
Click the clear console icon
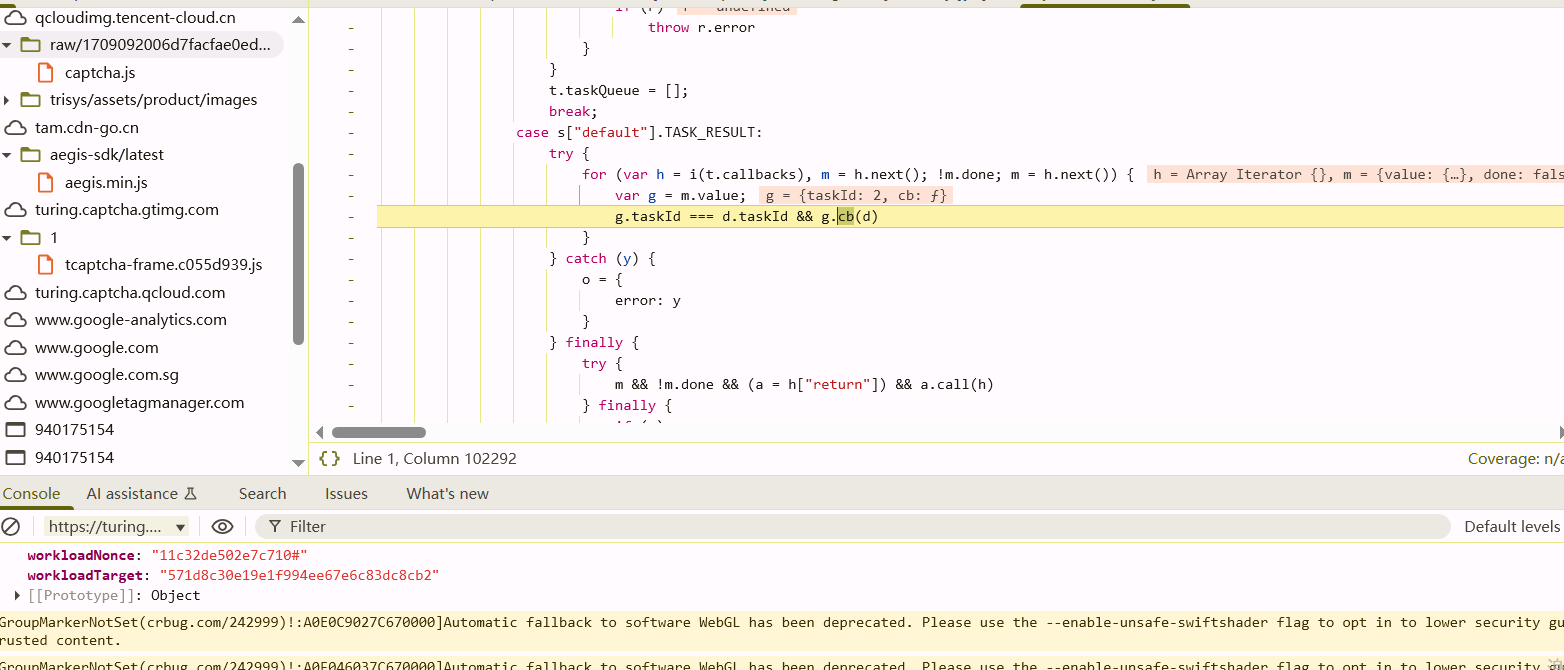click(11, 527)
